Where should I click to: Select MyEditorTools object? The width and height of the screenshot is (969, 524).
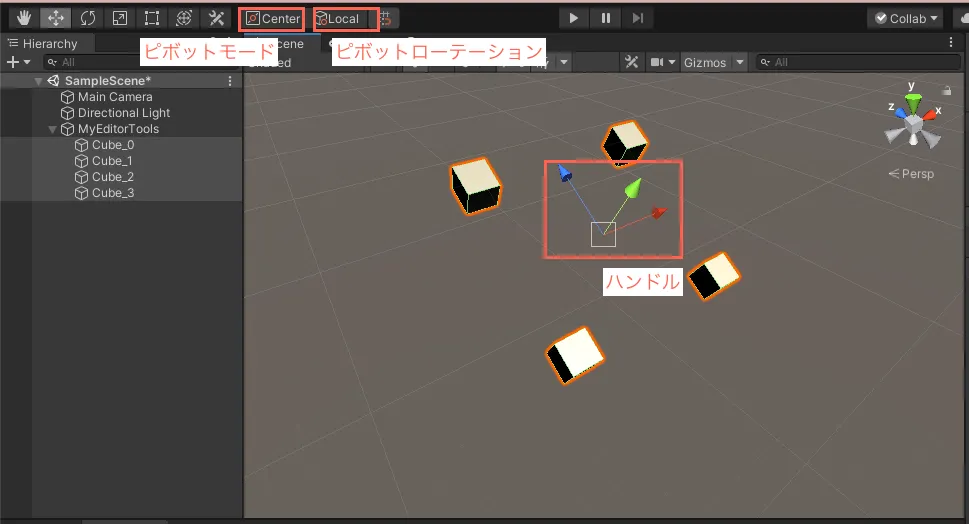tap(118, 129)
